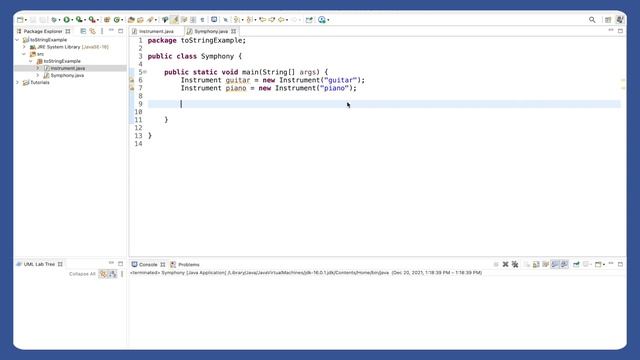The width and height of the screenshot is (640, 360).
Task: Click the Coverage run icon in toolbar
Action: click(79, 20)
